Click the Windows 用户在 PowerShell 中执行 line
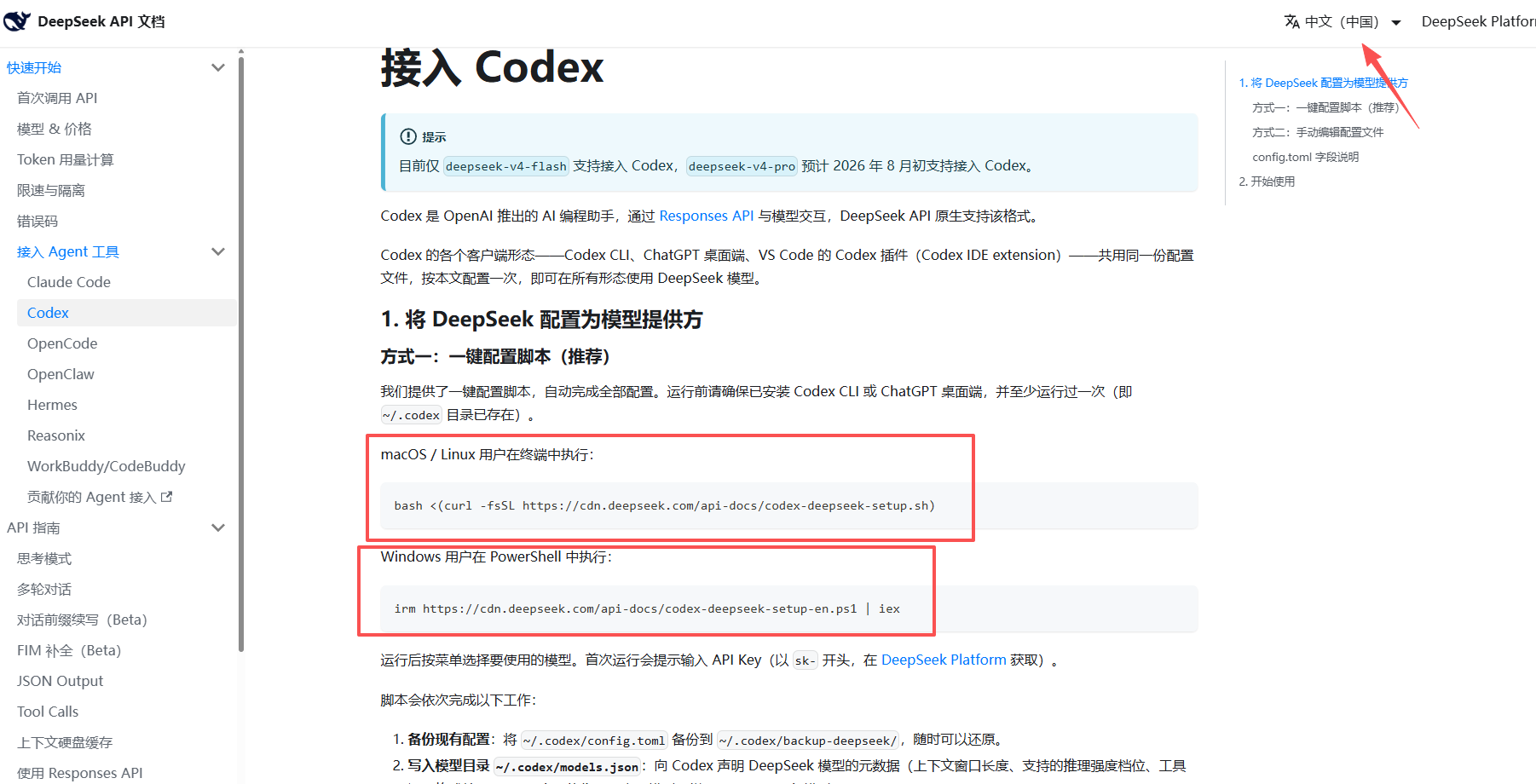 pyautogui.click(x=497, y=556)
